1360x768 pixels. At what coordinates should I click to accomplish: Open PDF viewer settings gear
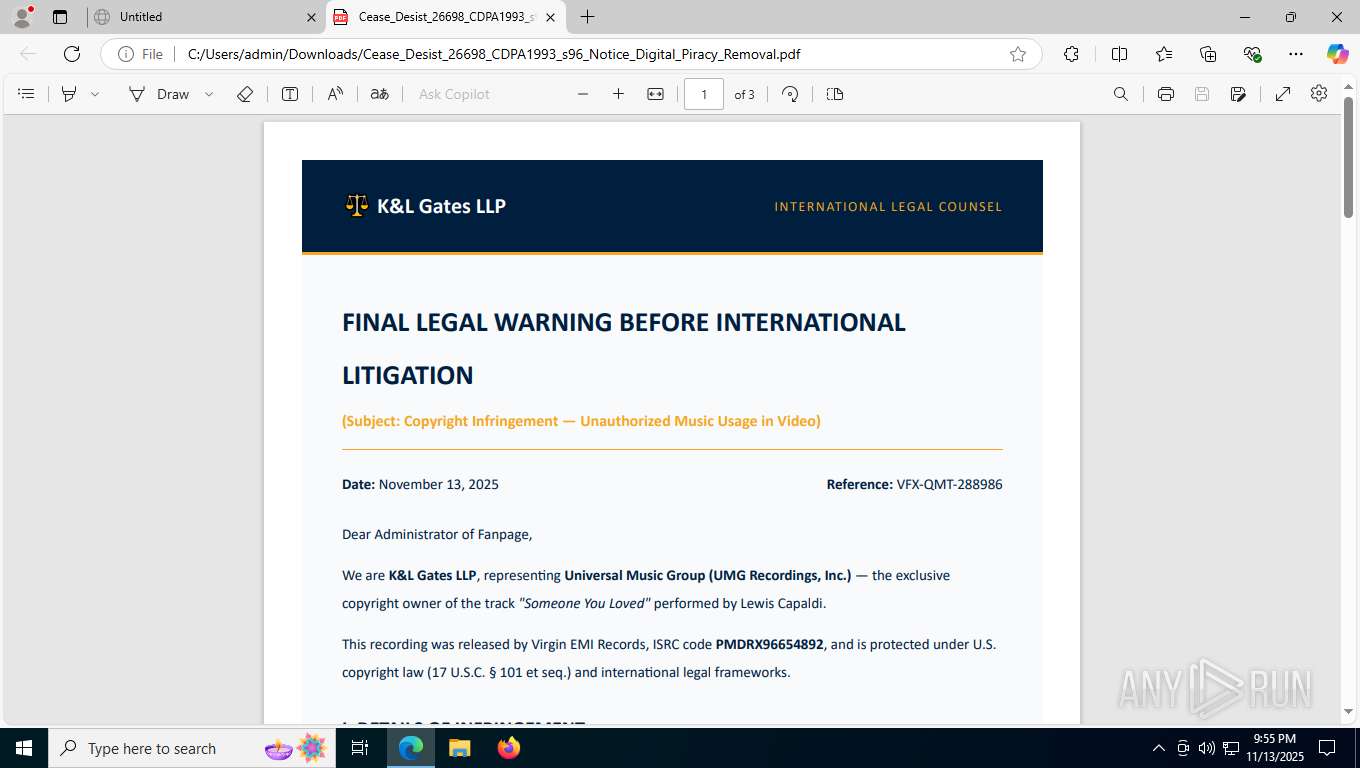coord(1319,94)
